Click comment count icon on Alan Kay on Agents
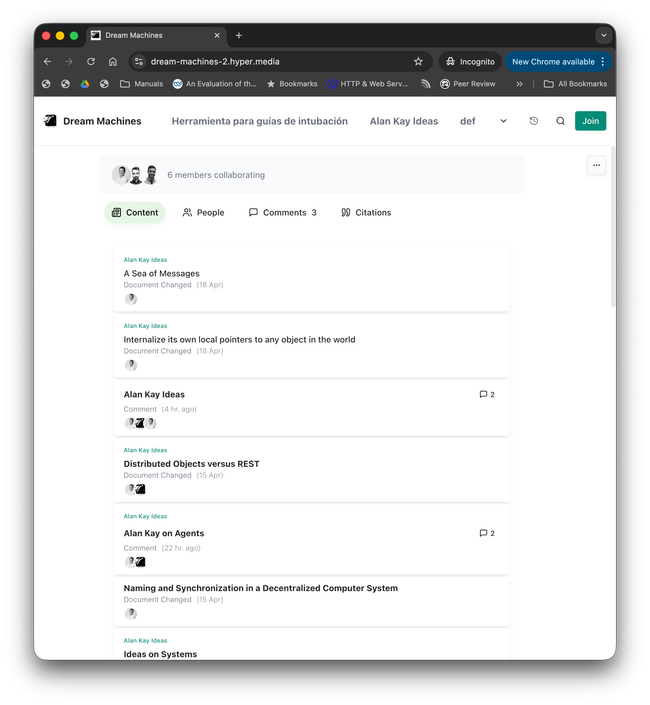This screenshot has height=705, width=650. pyautogui.click(x=484, y=533)
